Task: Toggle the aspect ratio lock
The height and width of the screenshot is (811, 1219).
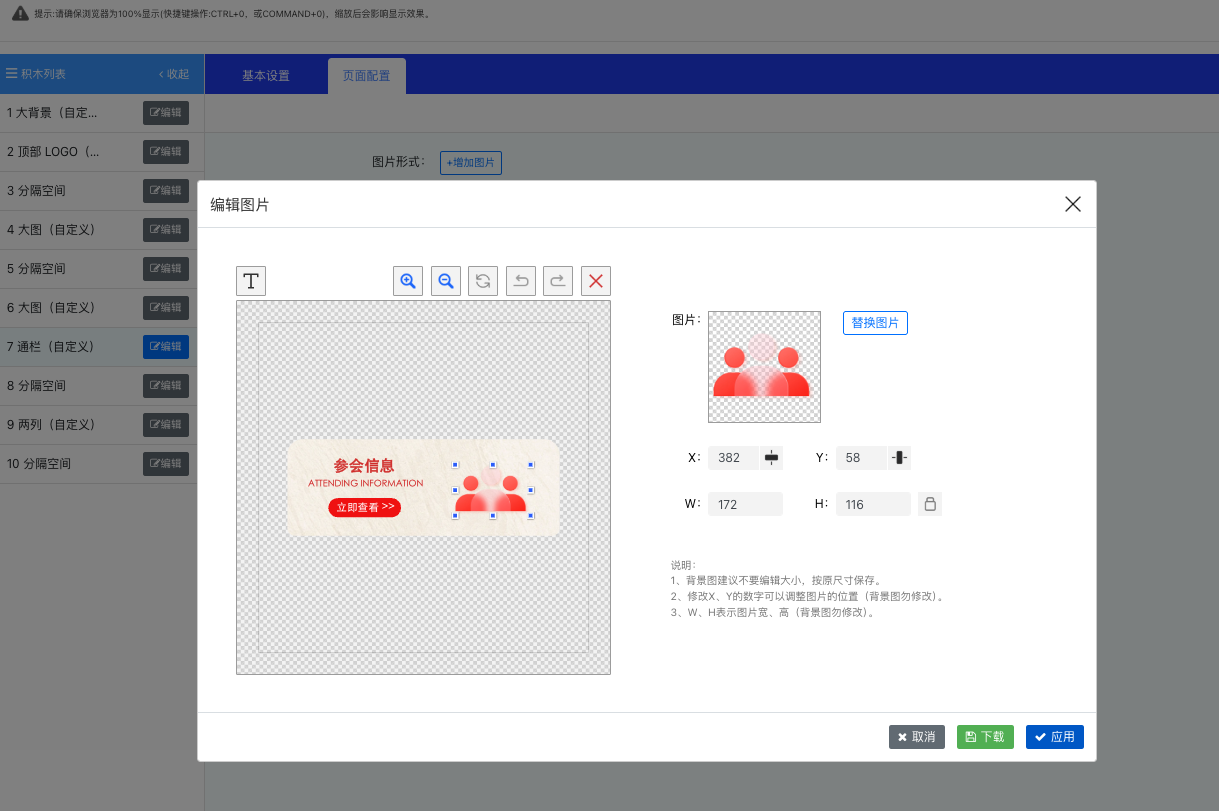Action: coord(930,504)
